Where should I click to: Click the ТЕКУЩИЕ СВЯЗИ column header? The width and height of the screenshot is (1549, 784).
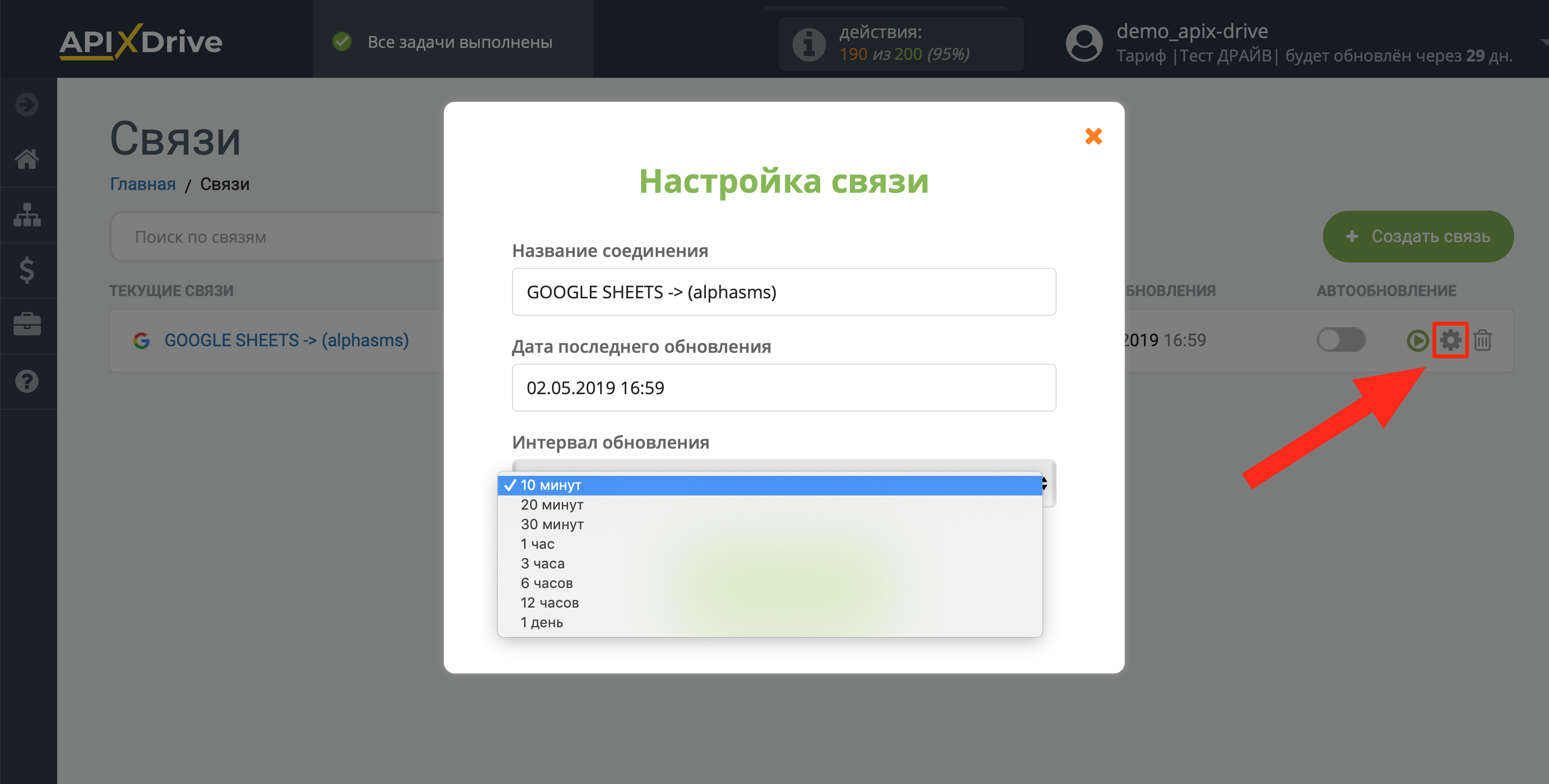pos(171,291)
